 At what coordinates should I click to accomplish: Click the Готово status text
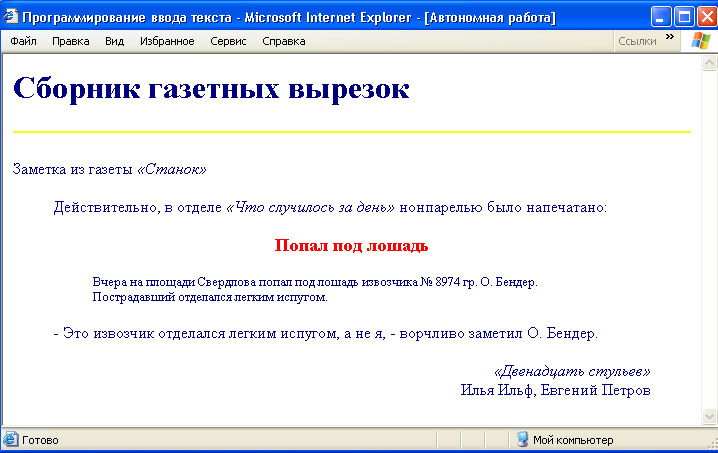click(40, 440)
